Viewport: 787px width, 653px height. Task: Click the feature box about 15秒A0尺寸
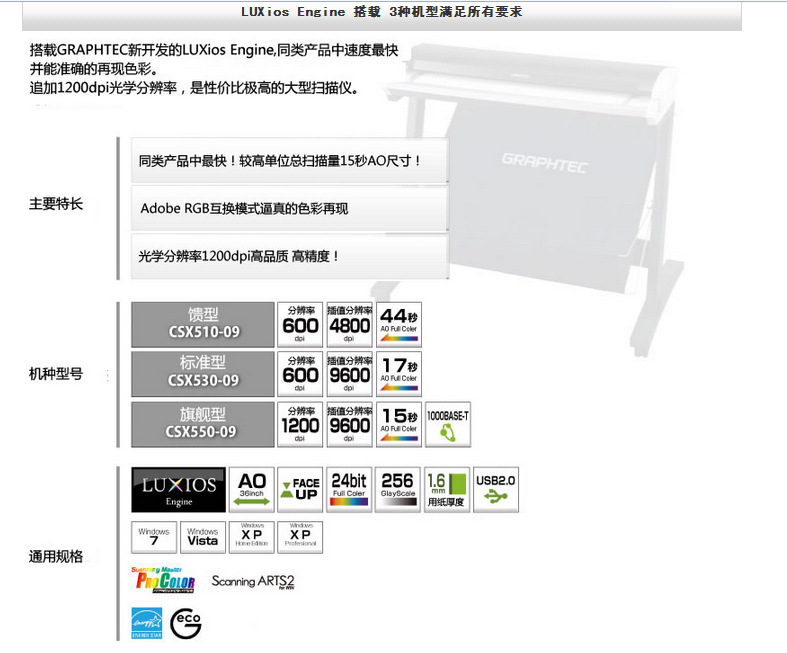point(290,161)
